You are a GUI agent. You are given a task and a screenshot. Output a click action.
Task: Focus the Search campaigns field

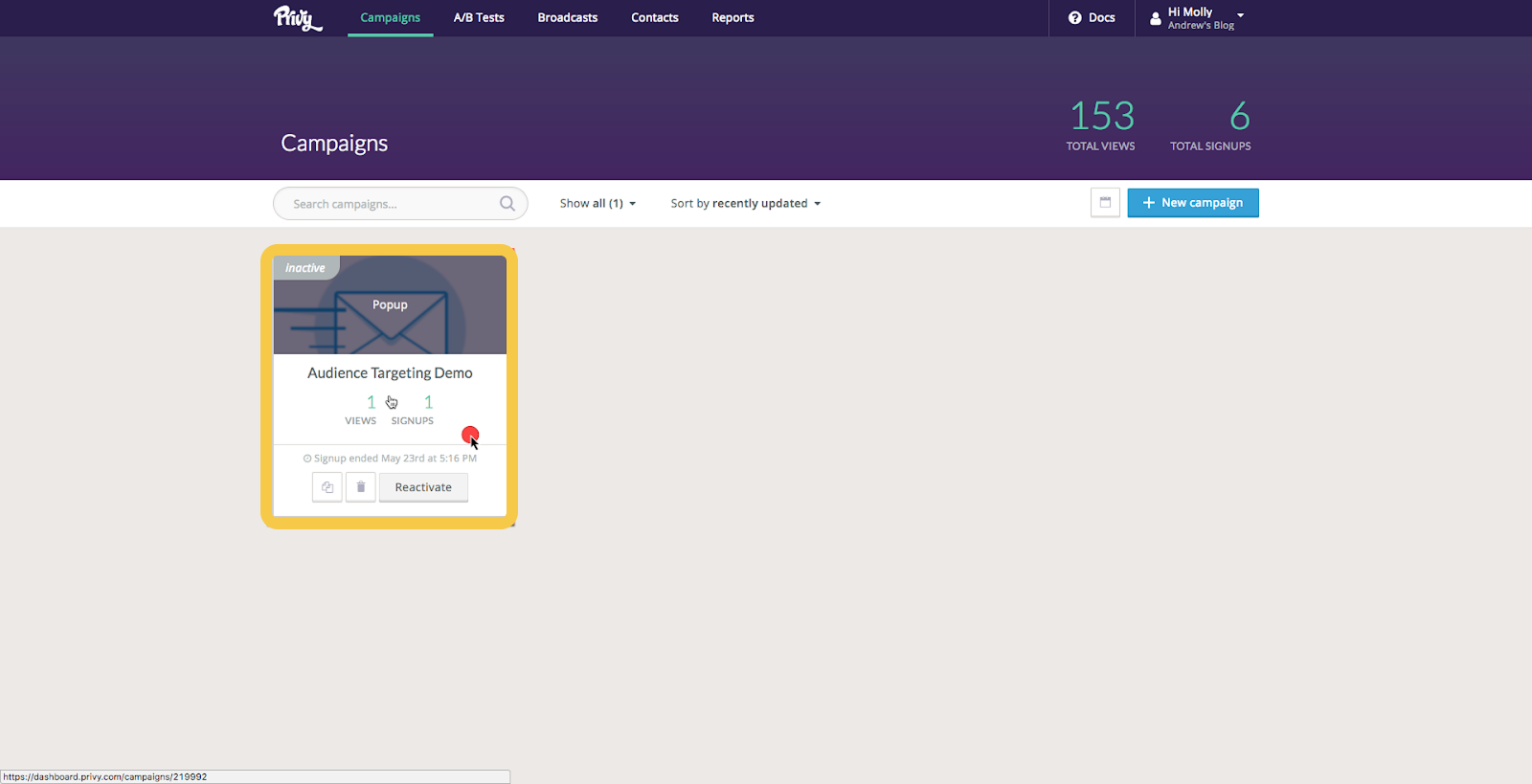click(393, 204)
